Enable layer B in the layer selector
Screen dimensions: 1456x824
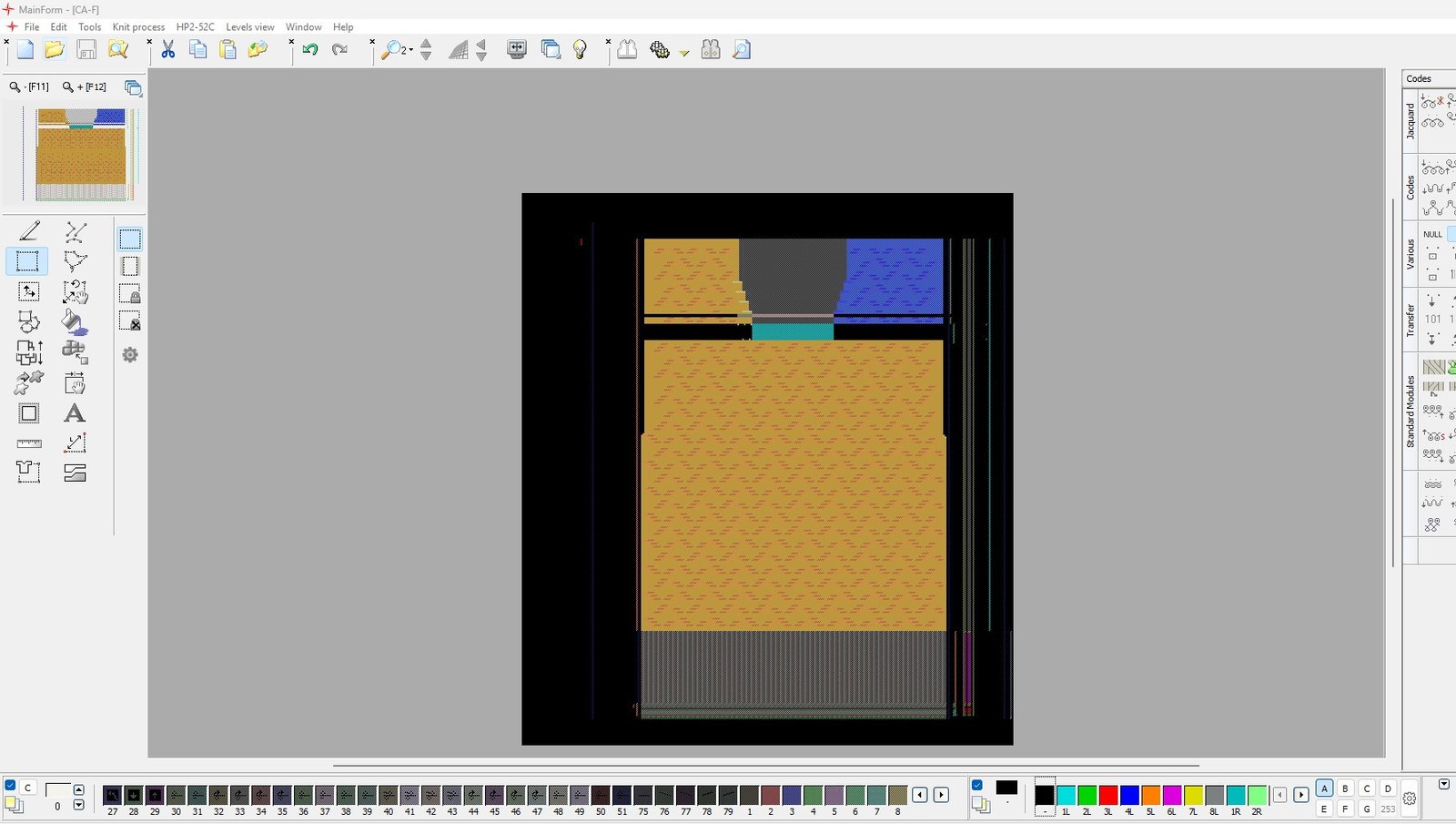1345,788
